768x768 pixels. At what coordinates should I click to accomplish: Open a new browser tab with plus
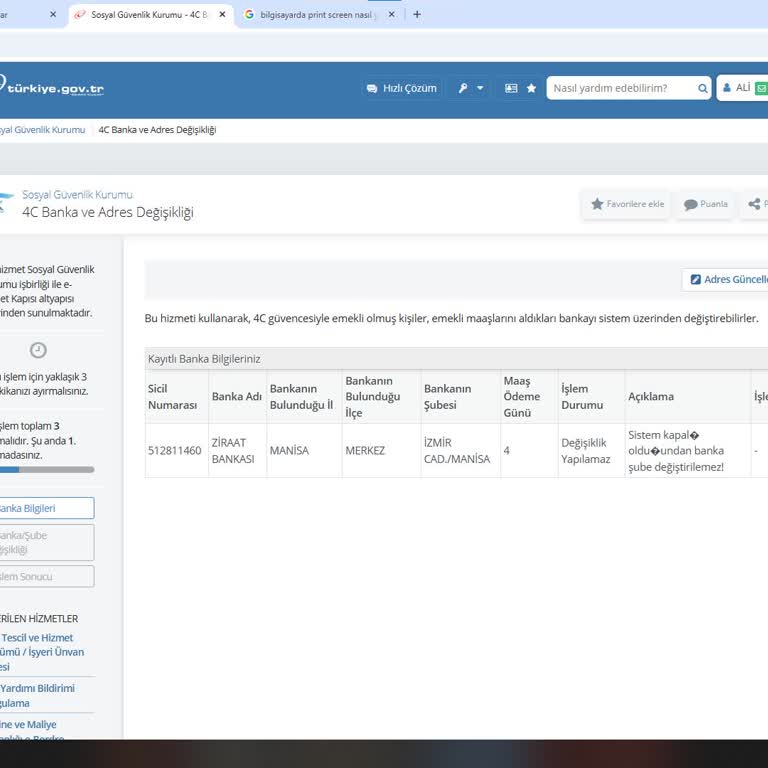417,15
